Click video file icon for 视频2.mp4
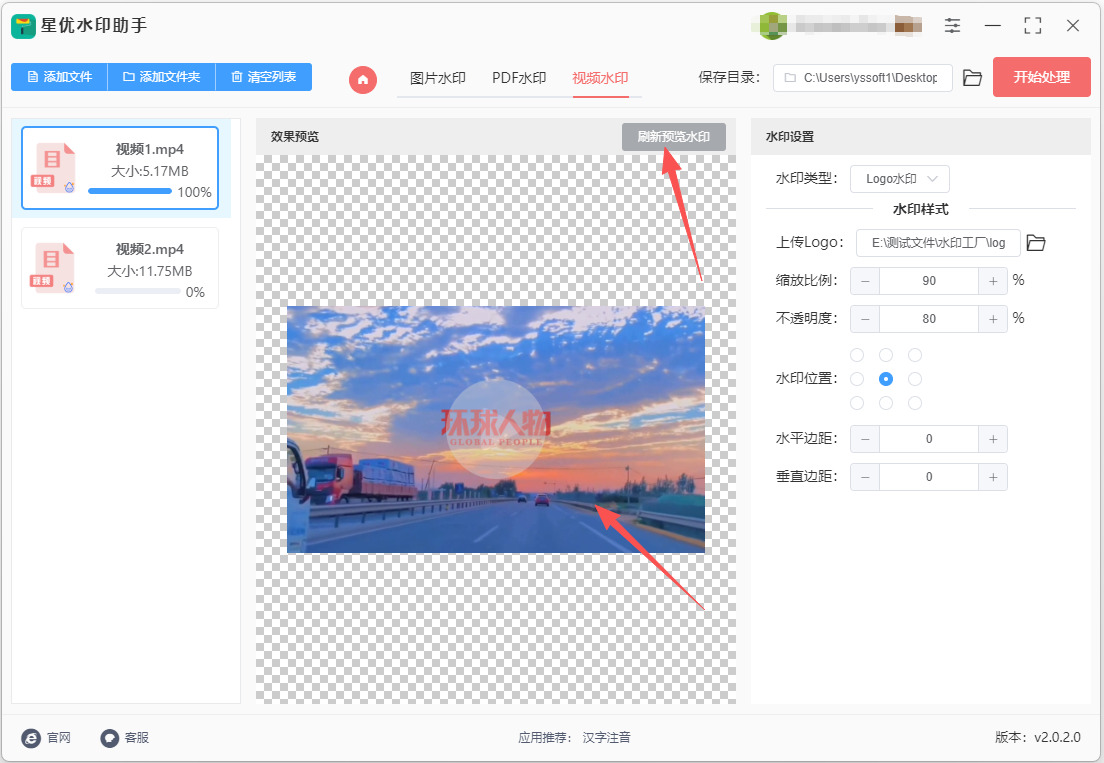Screen dimensions: 1104x763 [54, 268]
